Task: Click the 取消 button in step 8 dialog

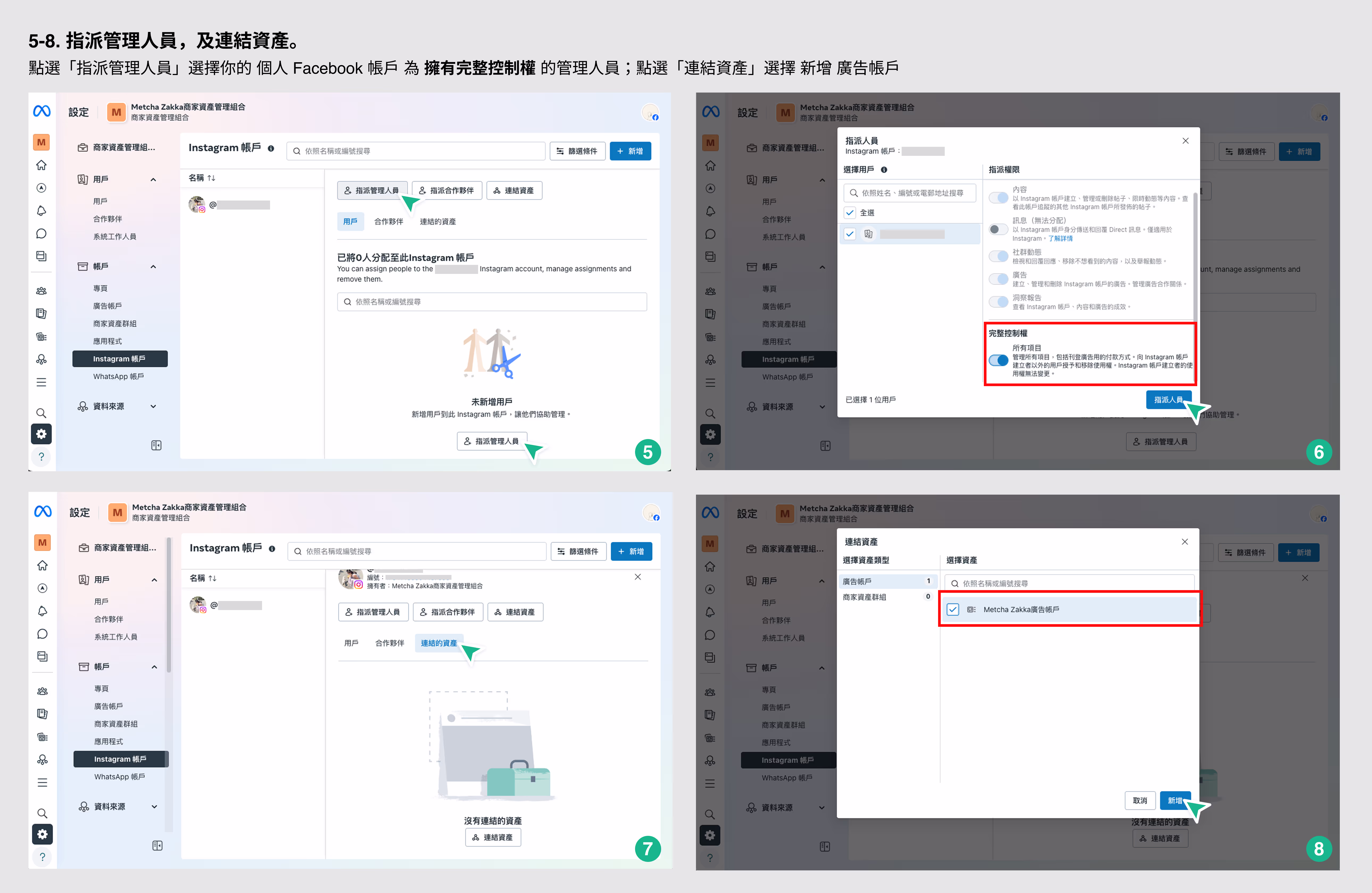Action: [x=1140, y=801]
